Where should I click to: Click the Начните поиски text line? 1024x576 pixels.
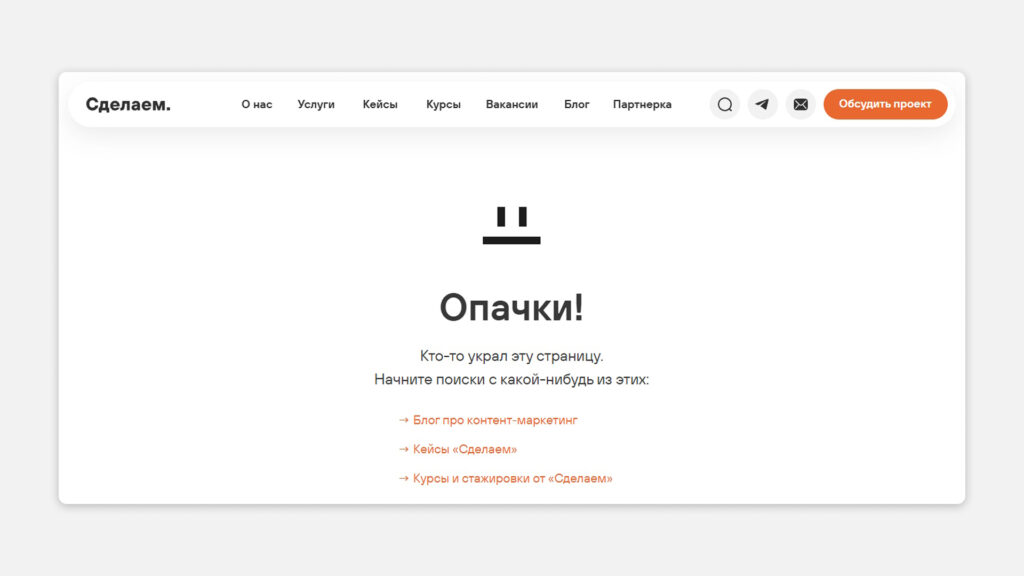[511, 380]
